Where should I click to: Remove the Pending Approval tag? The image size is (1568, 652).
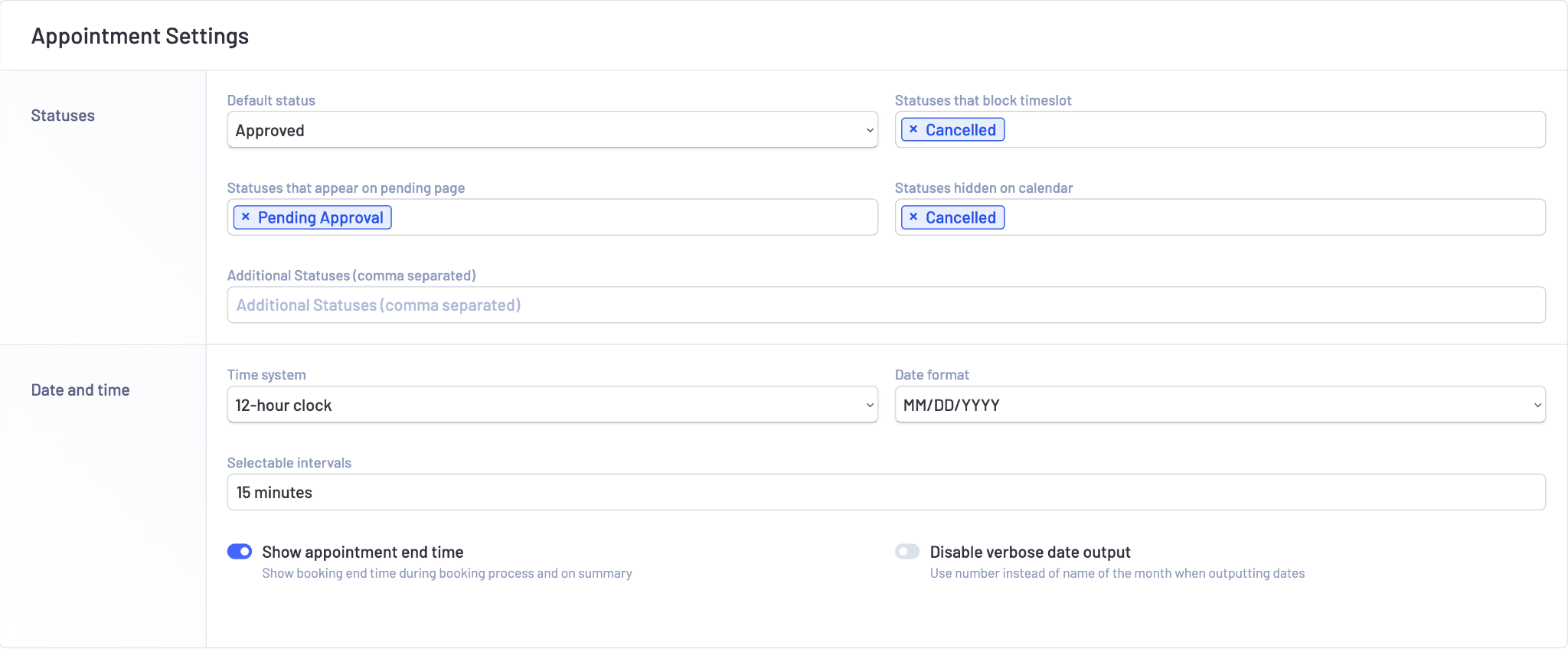coord(245,217)
